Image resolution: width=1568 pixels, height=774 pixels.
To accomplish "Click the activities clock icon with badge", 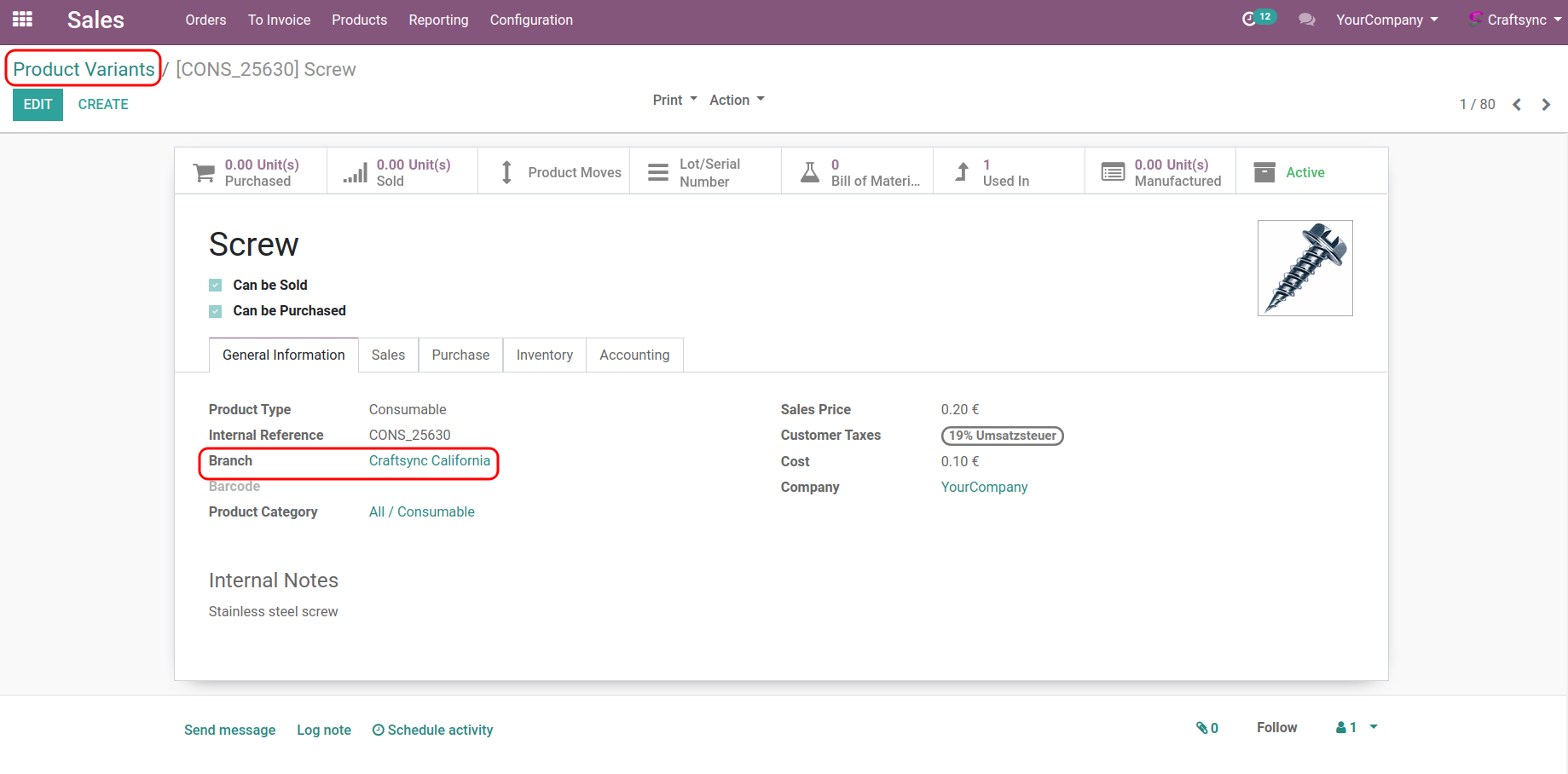I will coord(1250,19).
